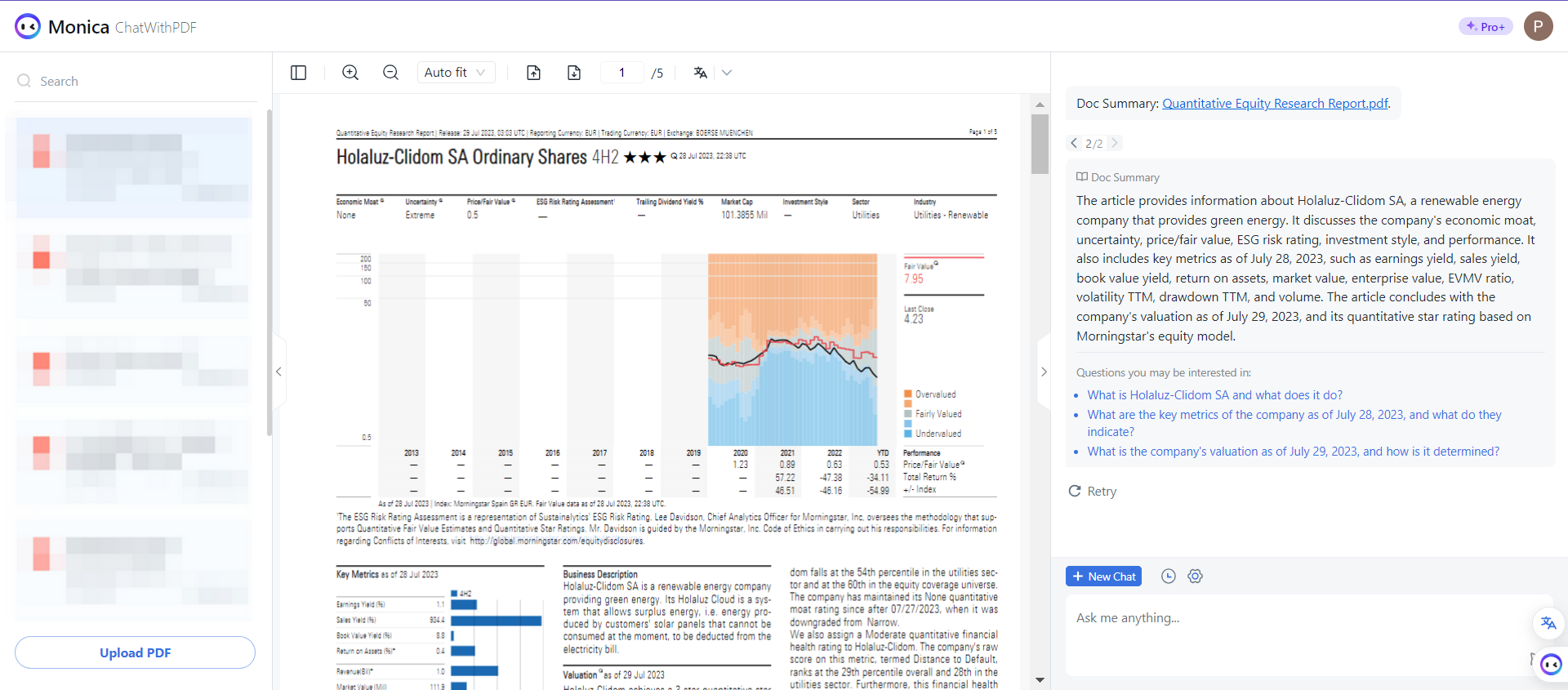Click Retry to regenerate summary
Image resolution: width=1568 pixels, height=690 pixels.
[1093, 491]
